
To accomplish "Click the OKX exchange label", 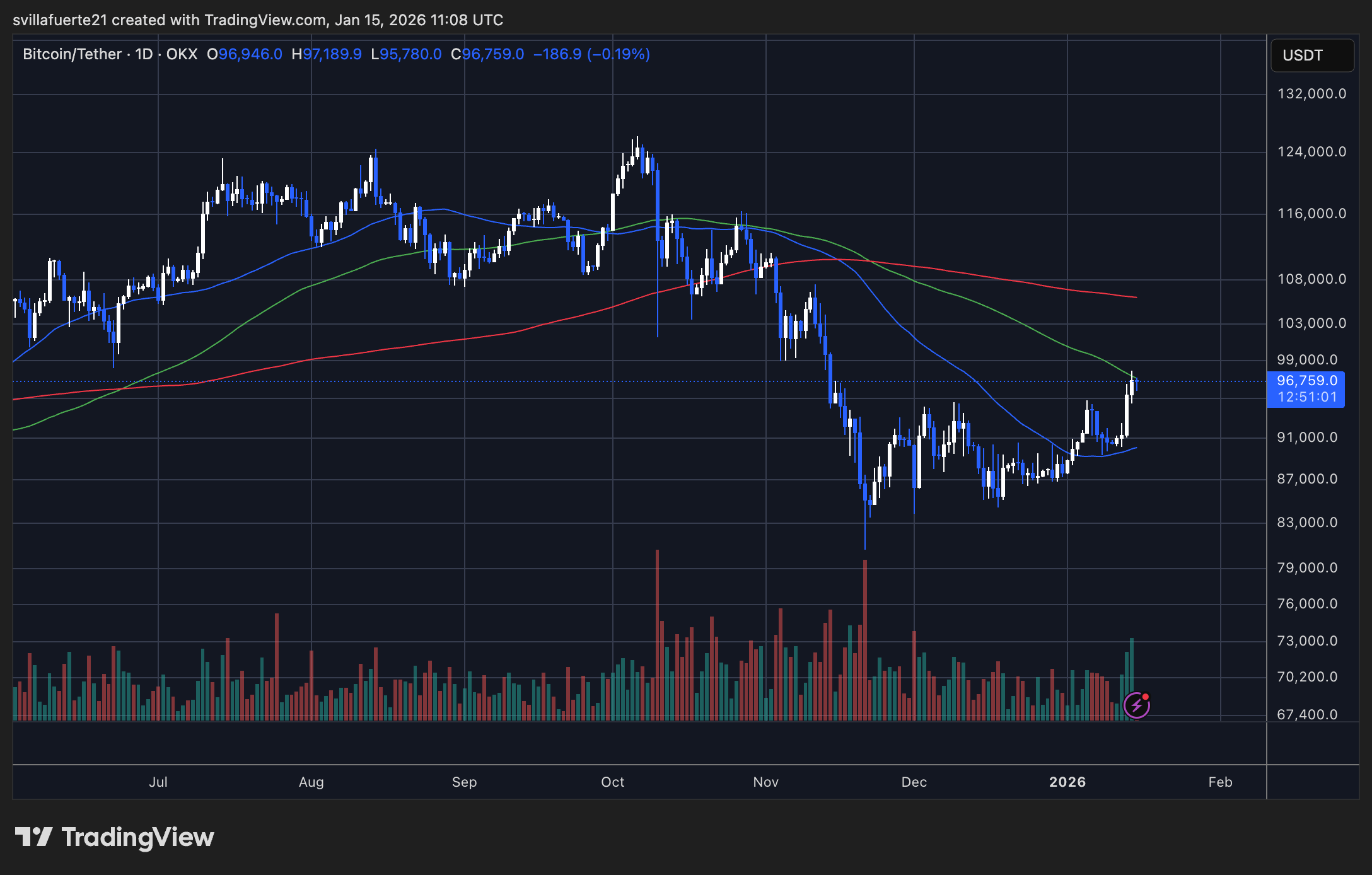I will click(182, 54).
